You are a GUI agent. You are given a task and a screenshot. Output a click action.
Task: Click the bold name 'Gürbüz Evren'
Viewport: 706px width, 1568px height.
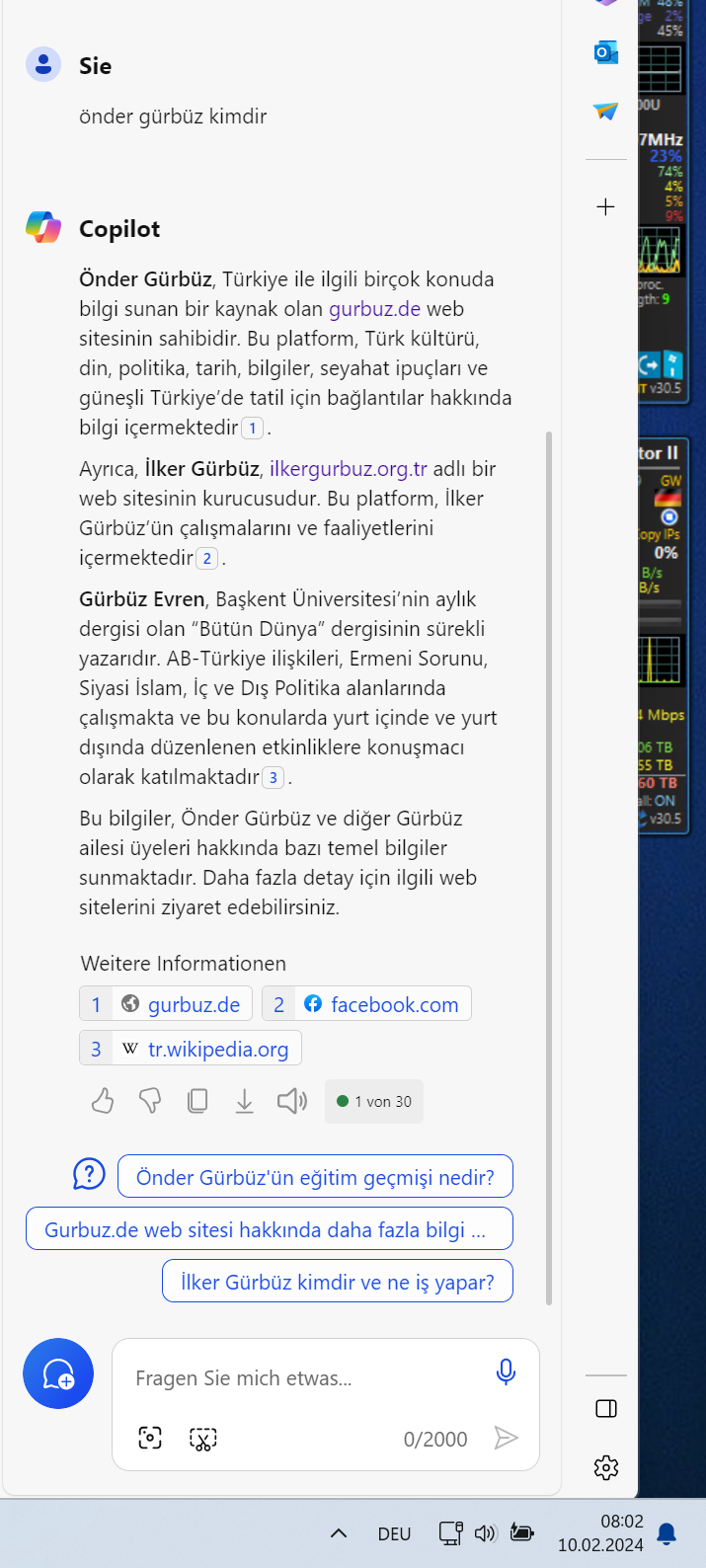point(142,599)
